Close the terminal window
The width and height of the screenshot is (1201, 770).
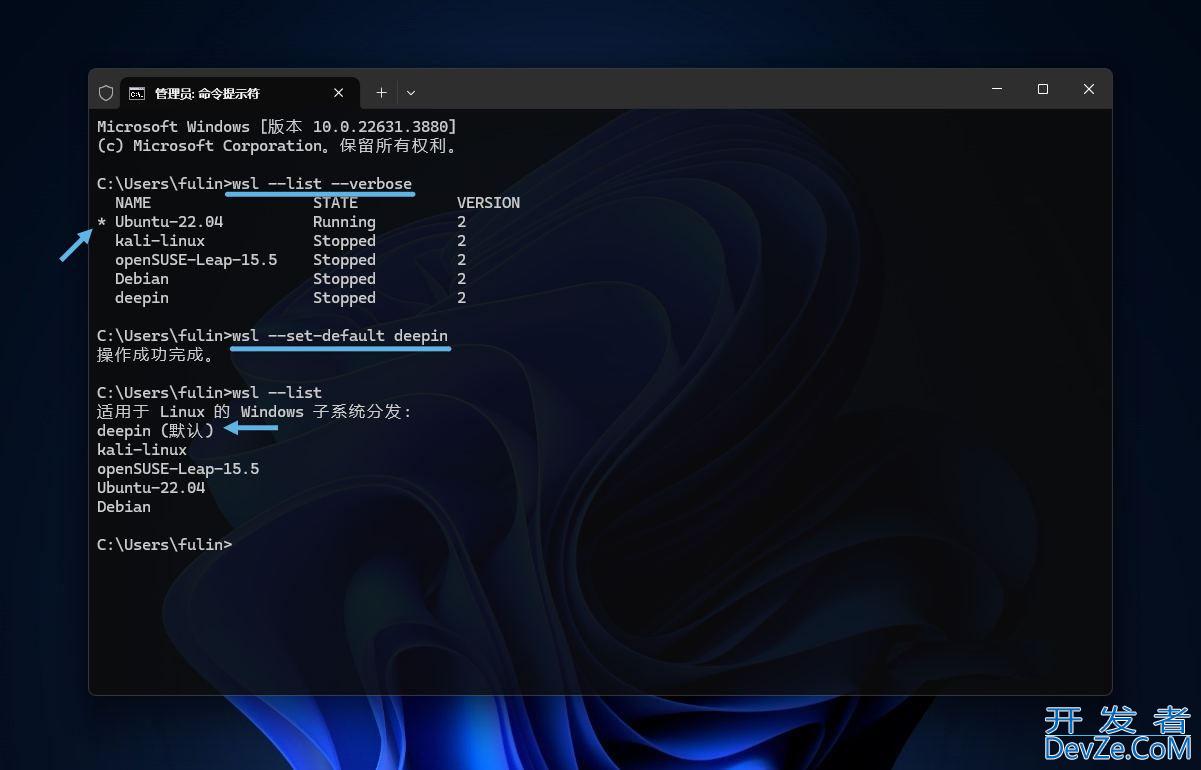click(x=1089, y=89)
